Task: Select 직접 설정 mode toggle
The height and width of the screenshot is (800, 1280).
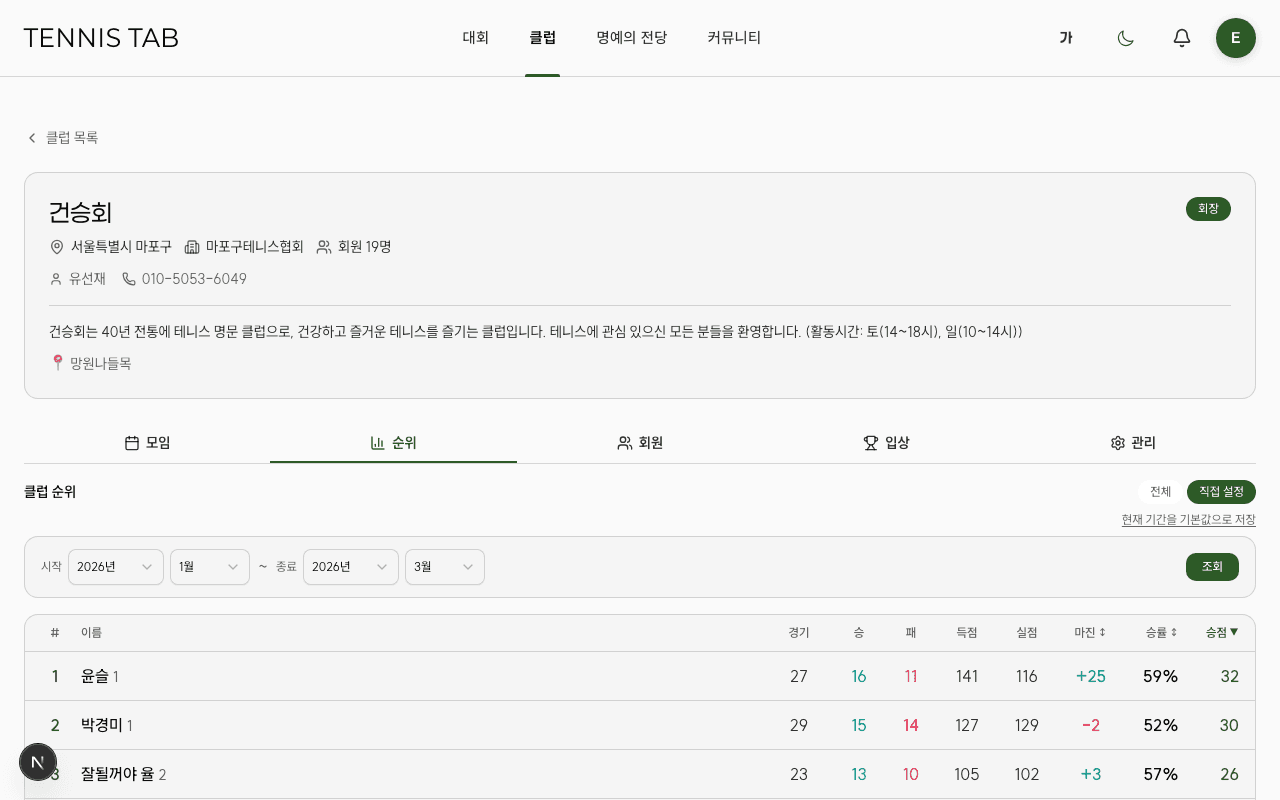Action: click(1221, 491)
